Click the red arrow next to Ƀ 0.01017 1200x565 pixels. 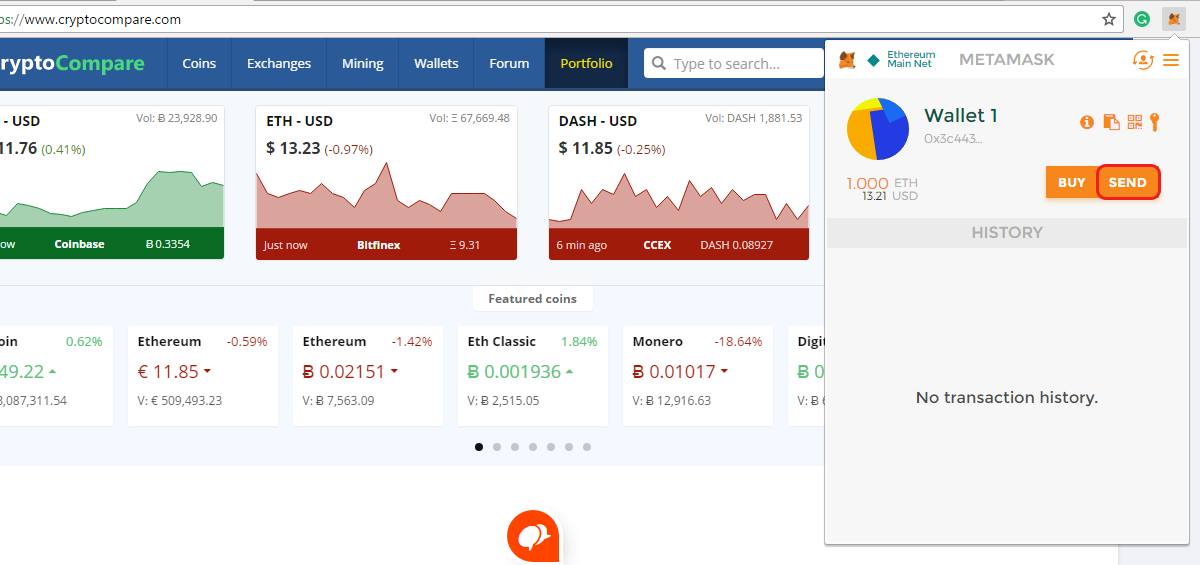click(724, 372)
